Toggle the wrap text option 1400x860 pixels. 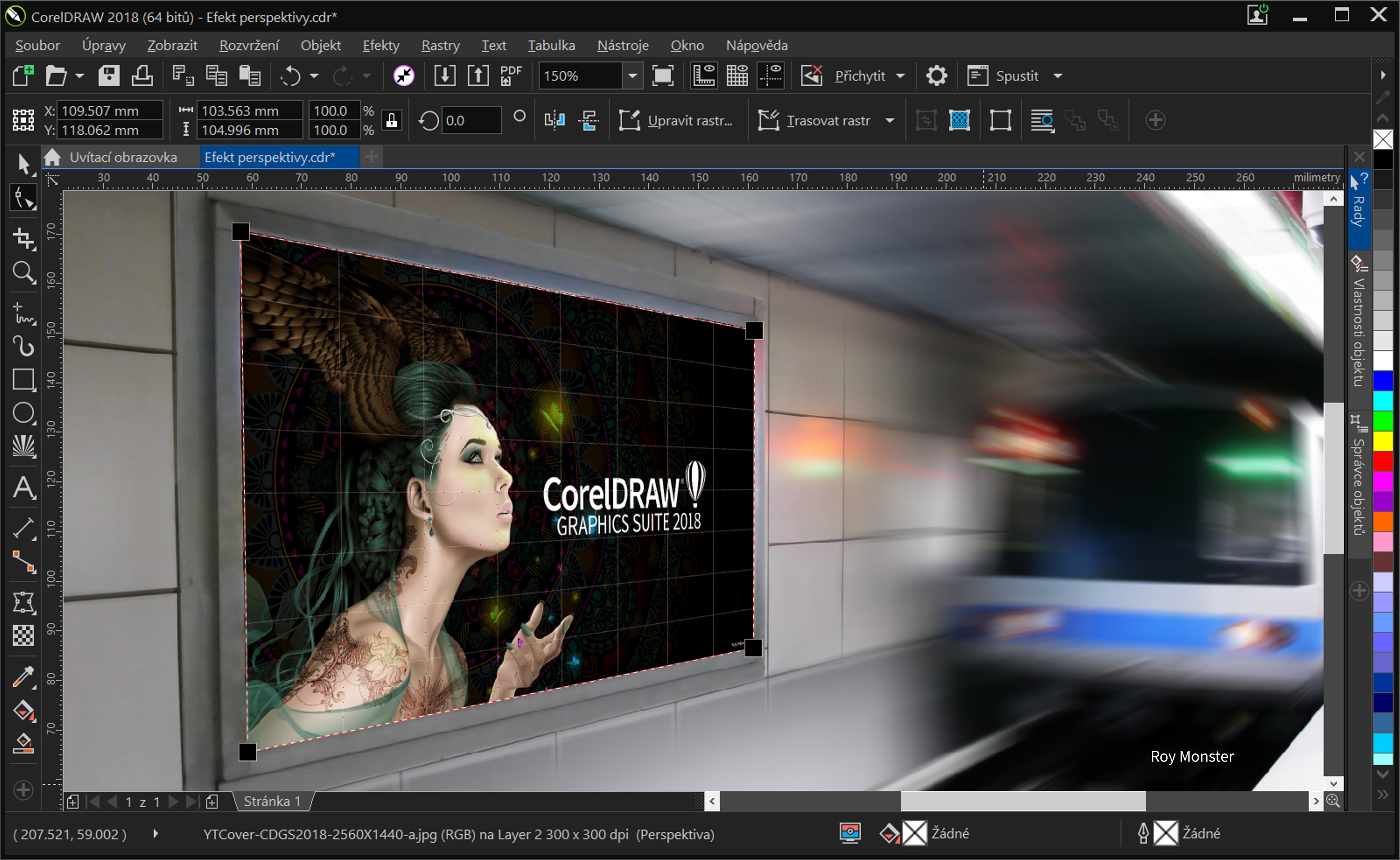click(x=1042, y=120)
